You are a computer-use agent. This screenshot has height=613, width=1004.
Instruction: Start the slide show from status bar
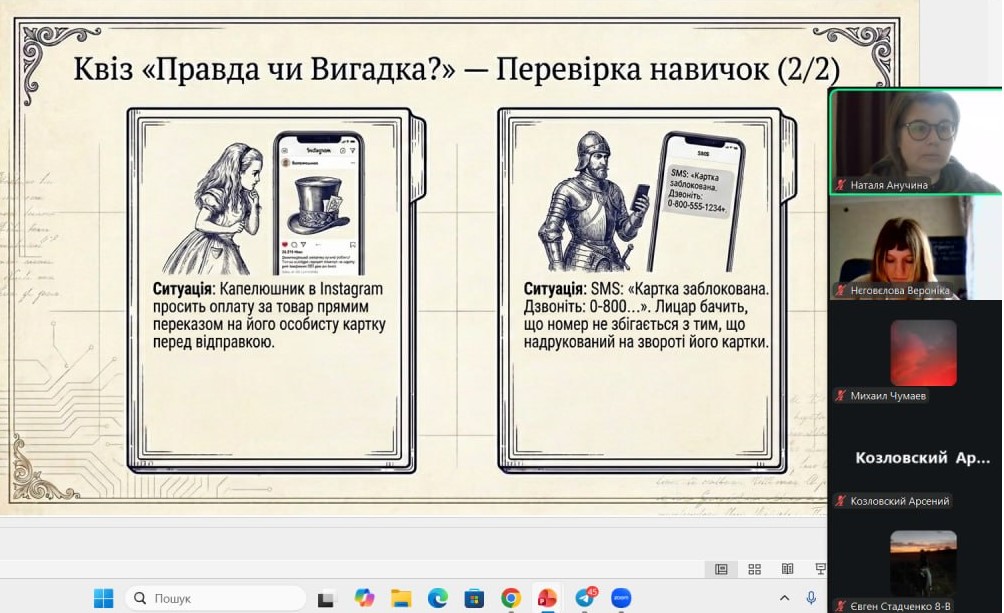[x=820, y=569]
